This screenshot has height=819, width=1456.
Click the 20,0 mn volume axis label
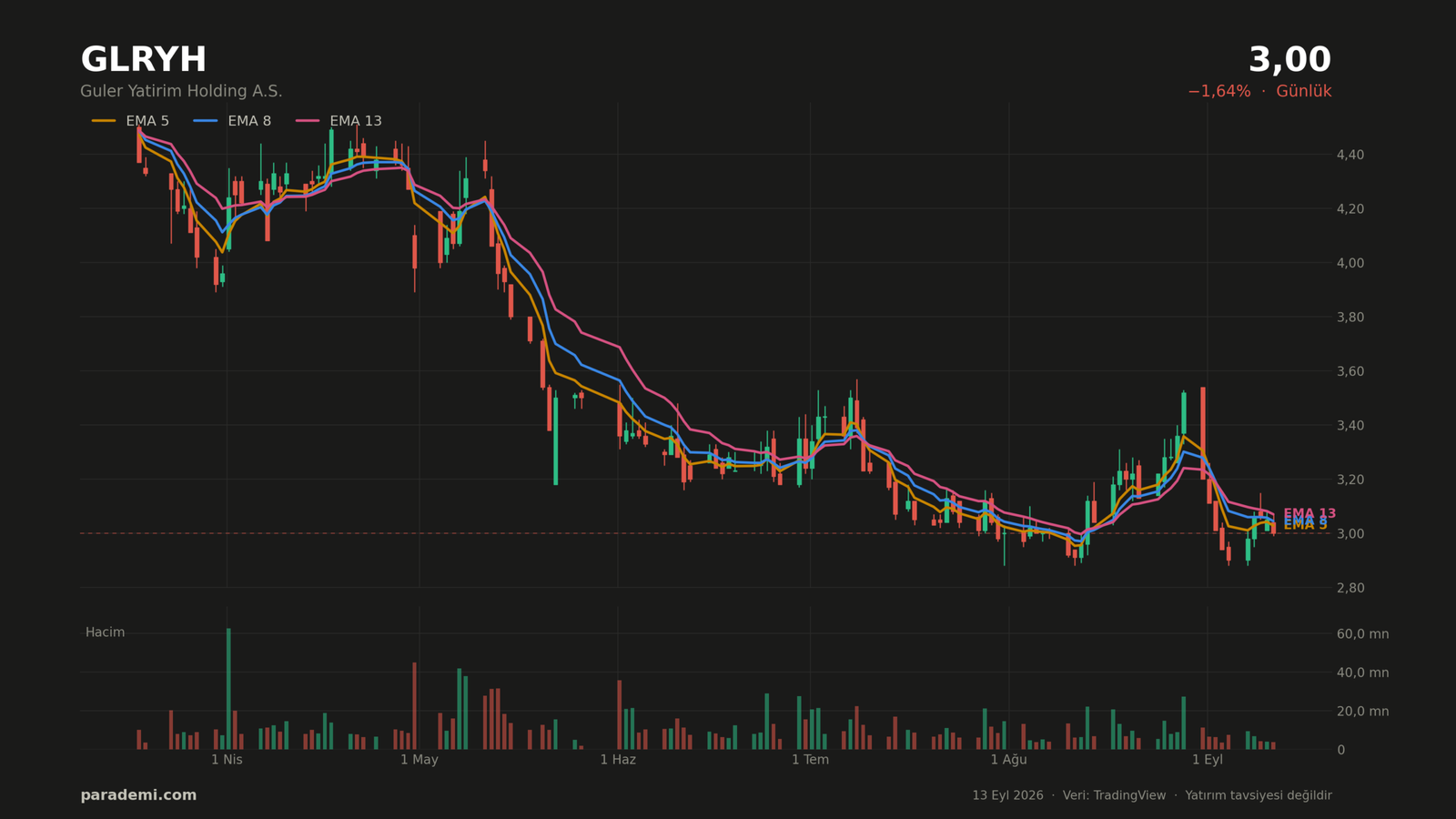coord(1362,712)
